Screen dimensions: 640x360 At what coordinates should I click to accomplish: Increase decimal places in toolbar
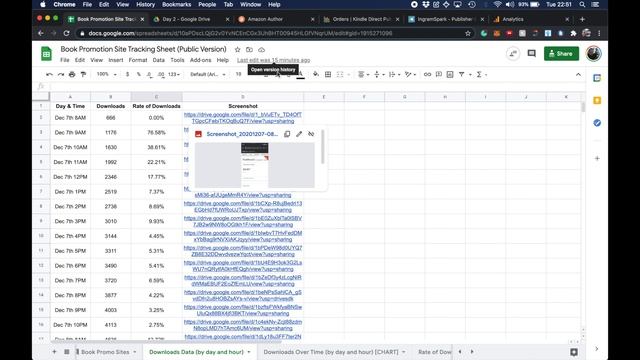[x=161, y=75]
